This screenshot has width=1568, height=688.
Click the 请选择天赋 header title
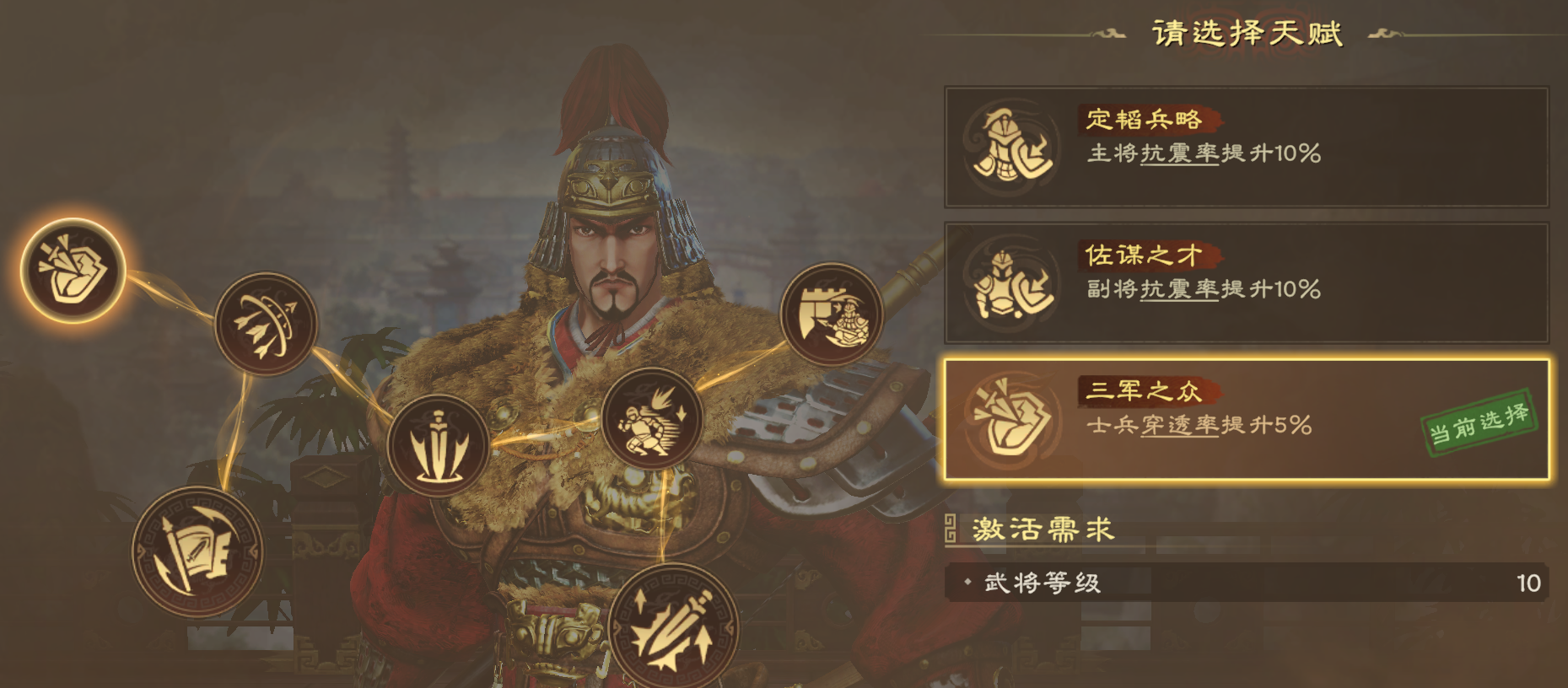[x=1247, y=34]
